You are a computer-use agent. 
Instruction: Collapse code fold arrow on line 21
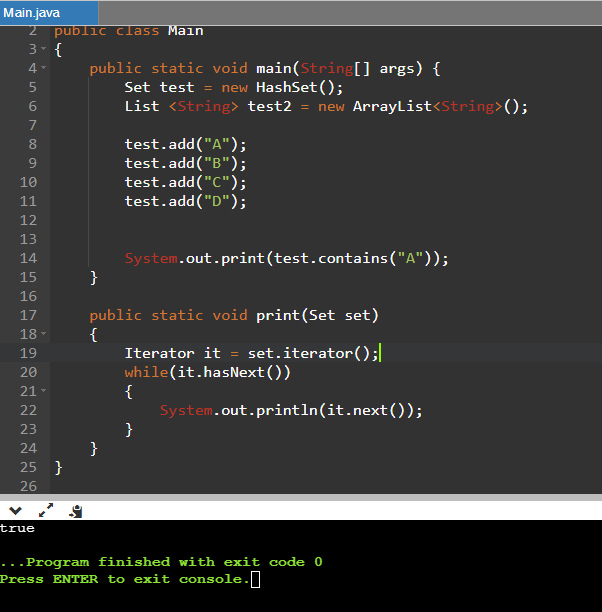44,391
